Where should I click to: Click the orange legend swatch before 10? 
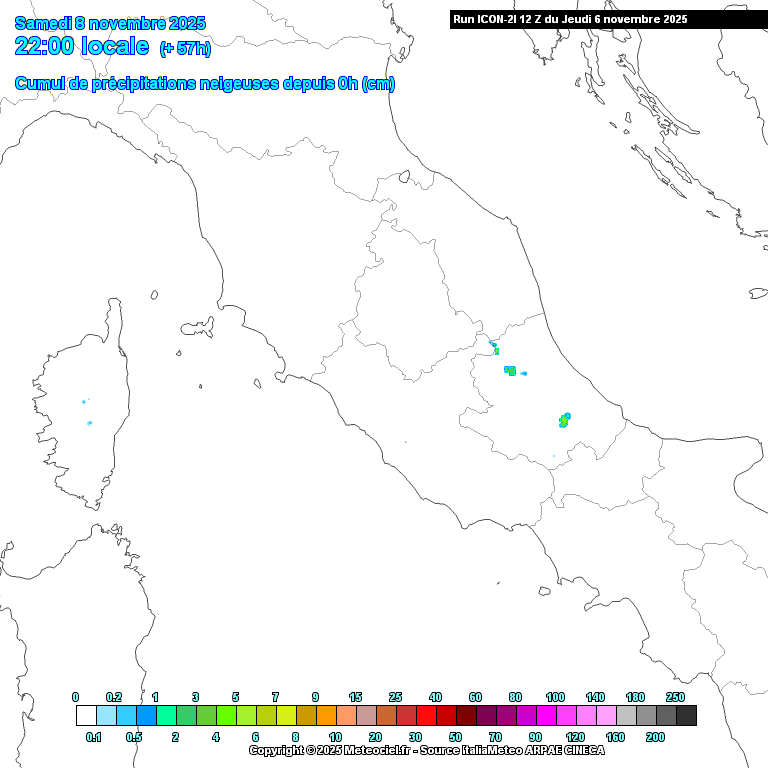tap(326, 716)
